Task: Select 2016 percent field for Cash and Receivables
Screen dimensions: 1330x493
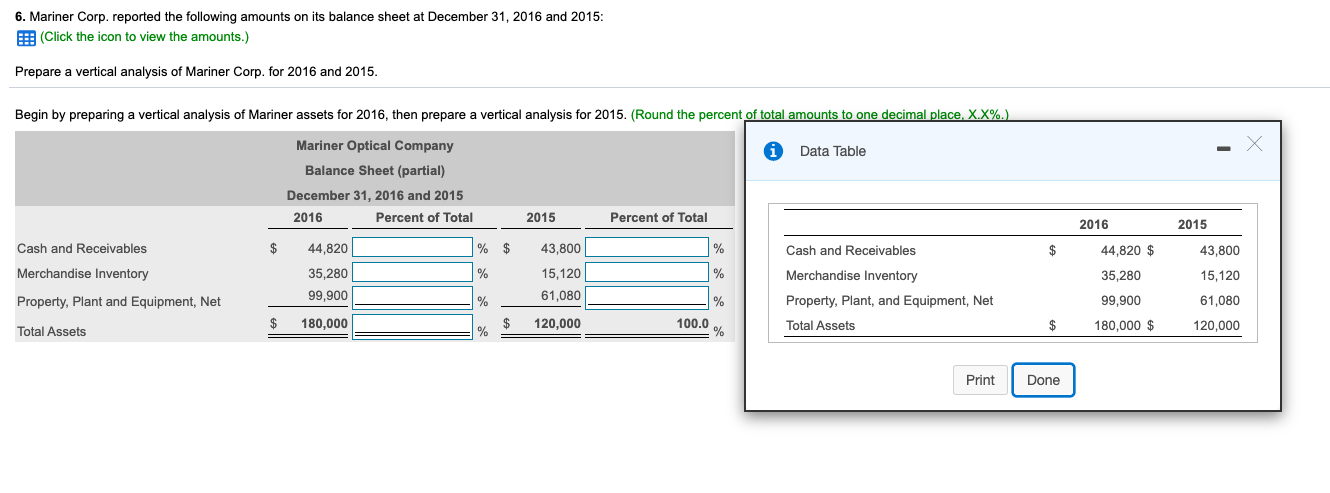Action: click(x=411, y=248)
